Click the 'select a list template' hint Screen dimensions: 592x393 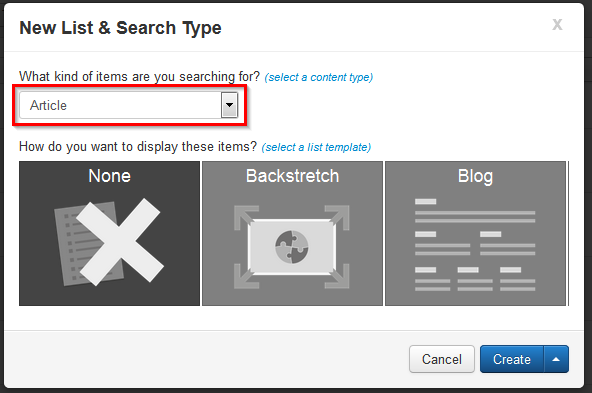coord(316,147)
